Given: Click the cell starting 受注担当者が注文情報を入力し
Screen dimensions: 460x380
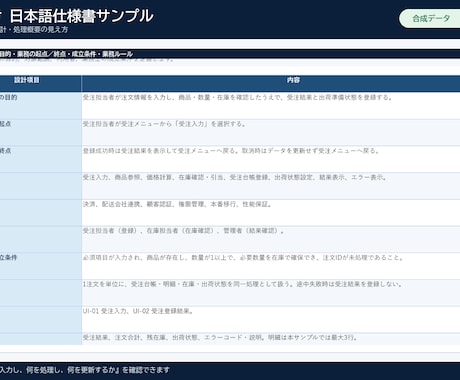Looking at the screenshot, I should (271, 105).
